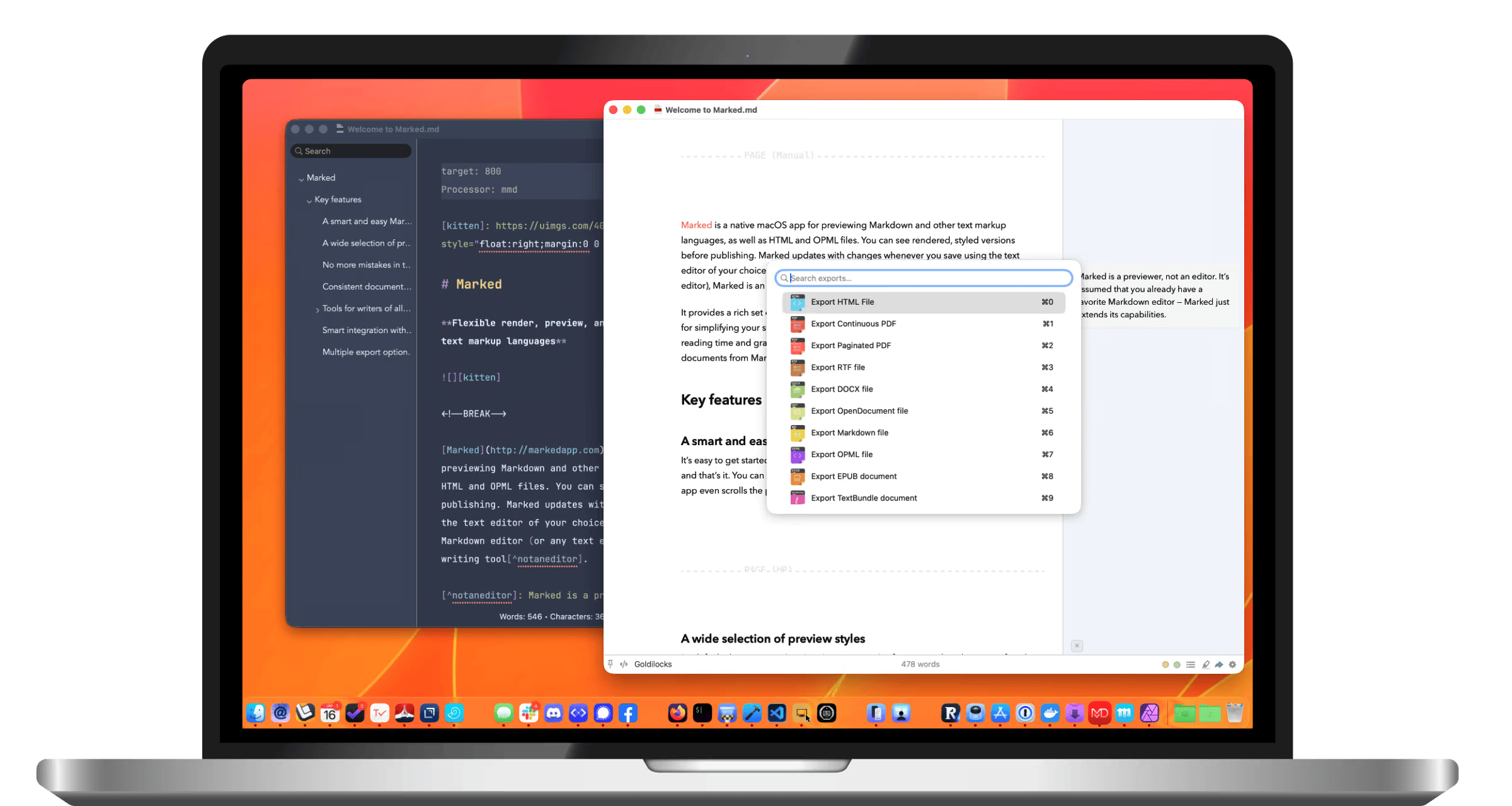The image size is (1512, 806).
Task: Select Export RTF file option
Action: 924,367
